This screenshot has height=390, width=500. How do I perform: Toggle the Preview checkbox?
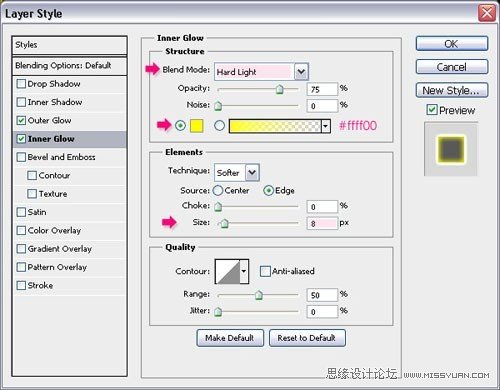[x=432, y=110]
